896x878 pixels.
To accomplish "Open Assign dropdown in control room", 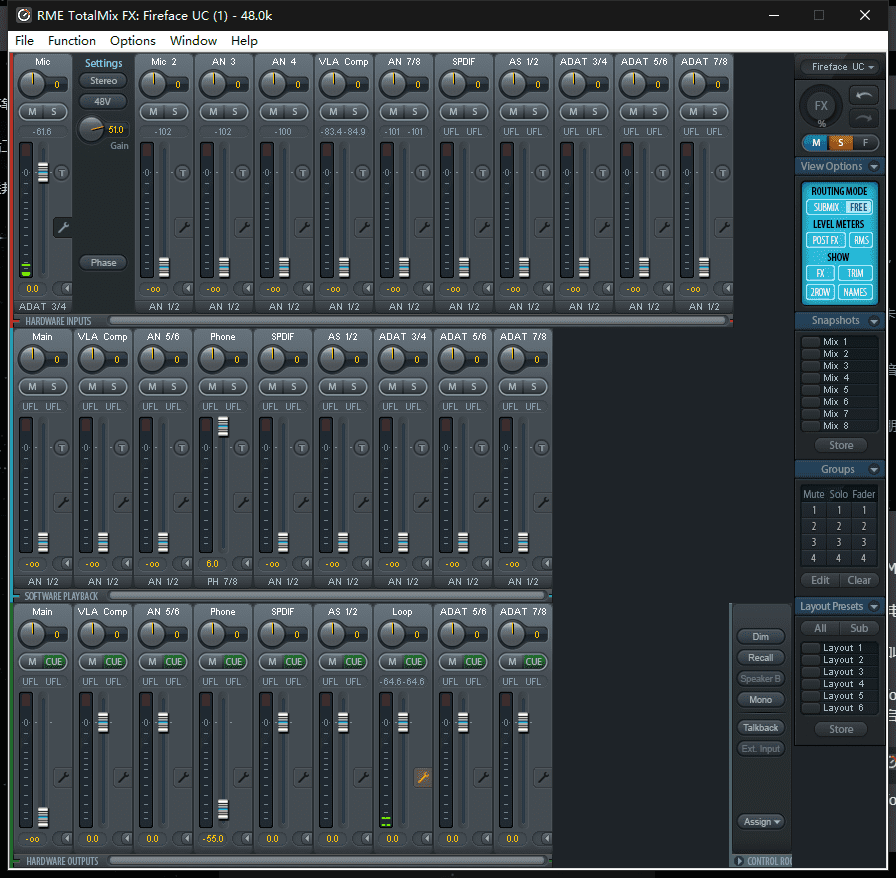I will pyautogui.click(x=761, y=822).
